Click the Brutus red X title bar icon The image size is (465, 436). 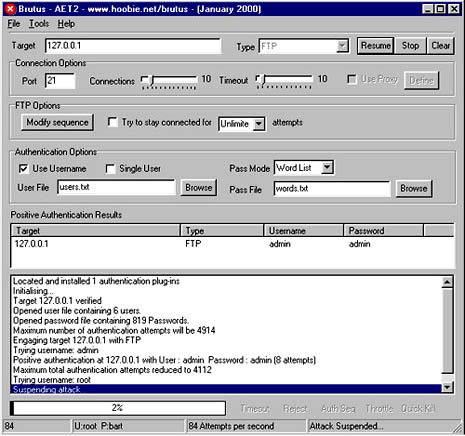click(x=11, y=9)
